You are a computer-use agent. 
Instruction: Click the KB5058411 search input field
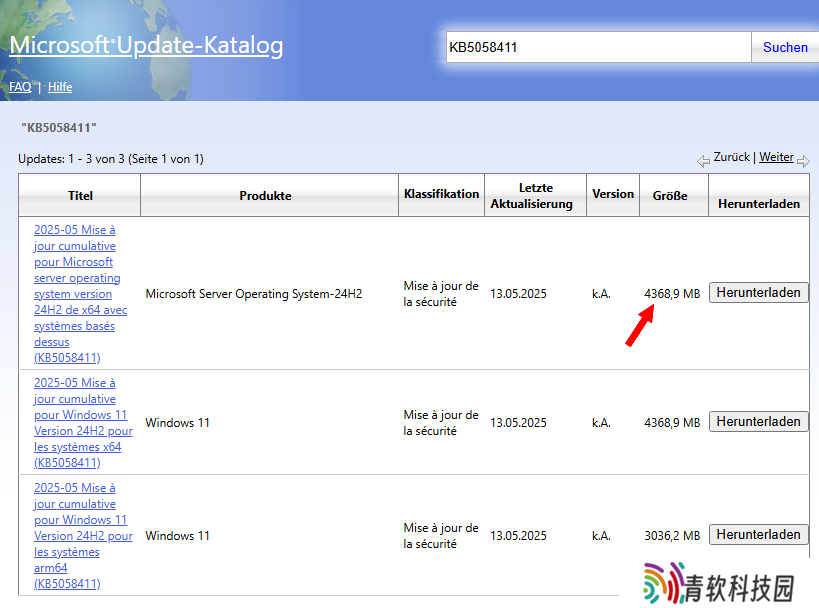(599, 47)
